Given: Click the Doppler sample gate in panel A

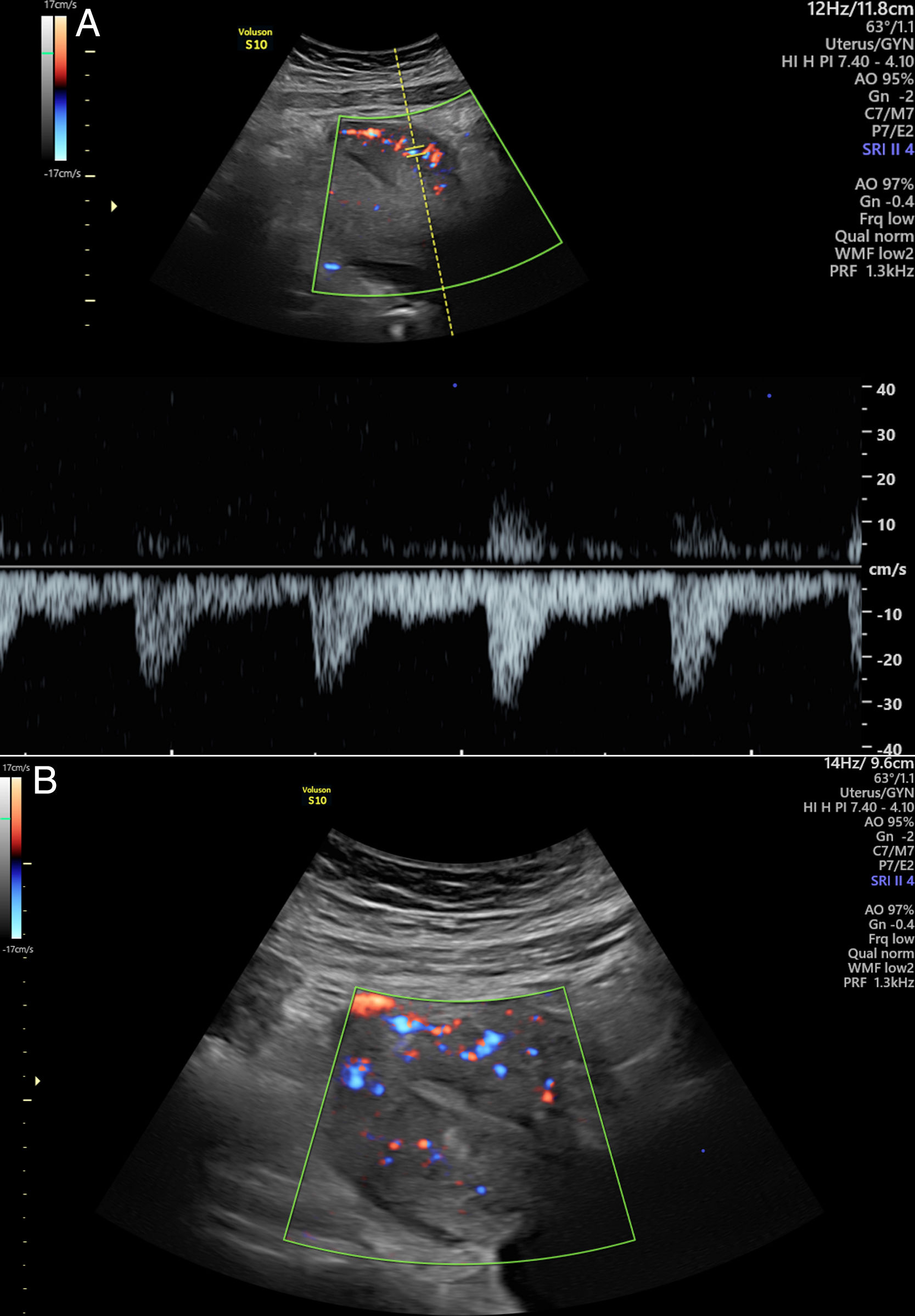Looking at the screenshot, I should (414, 152).
